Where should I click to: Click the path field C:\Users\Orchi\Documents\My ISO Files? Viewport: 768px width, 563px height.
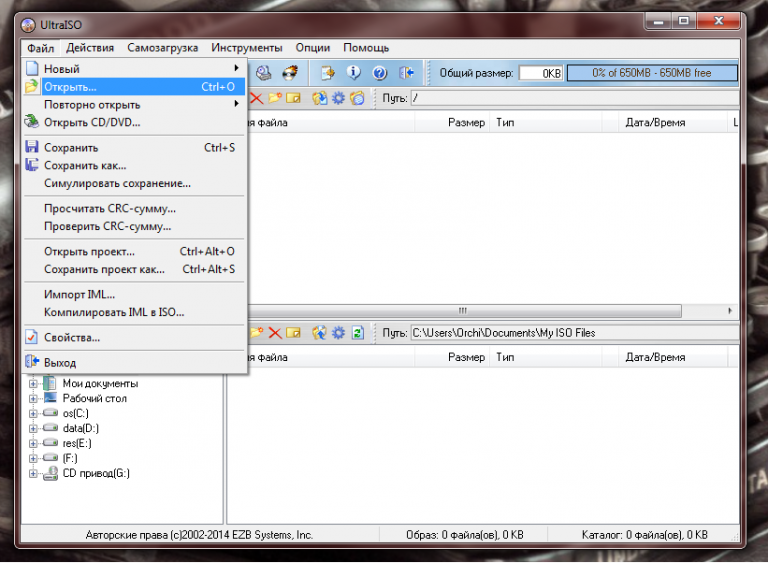coord(574,333)
